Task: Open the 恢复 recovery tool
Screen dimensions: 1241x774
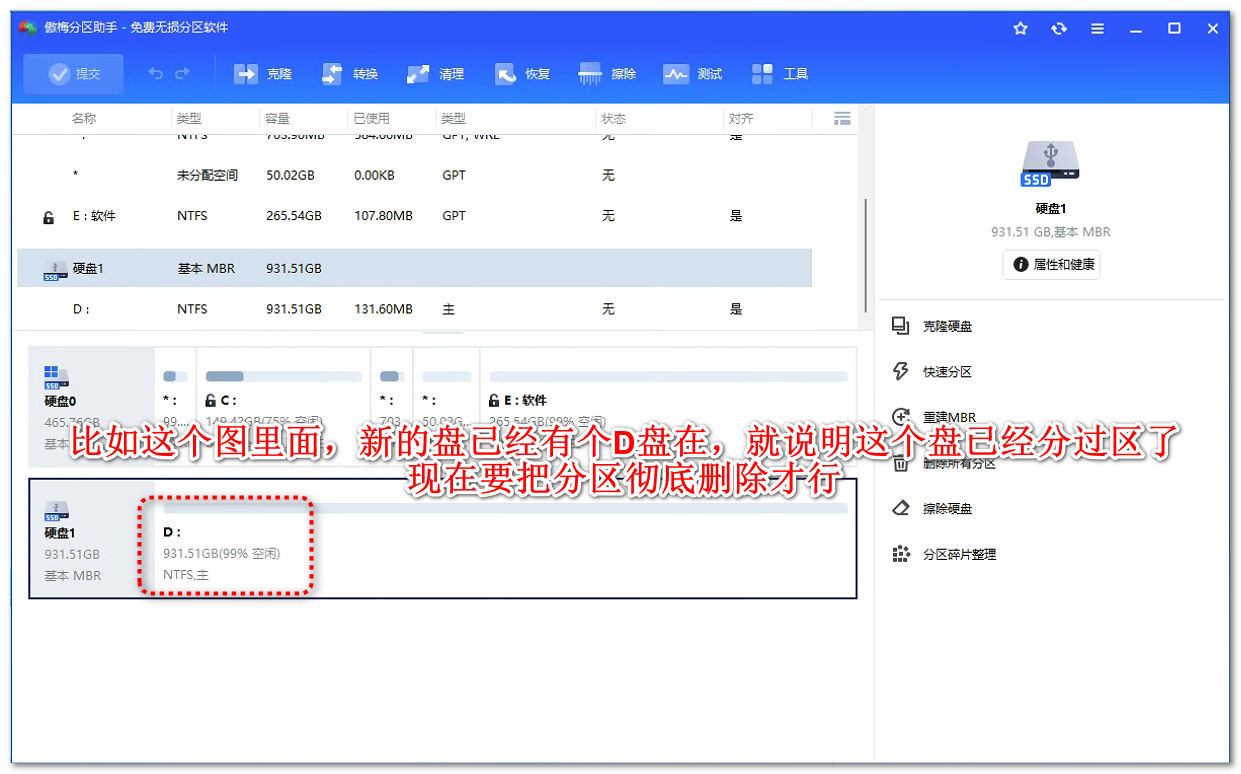Action: click(x=523, y=74)
